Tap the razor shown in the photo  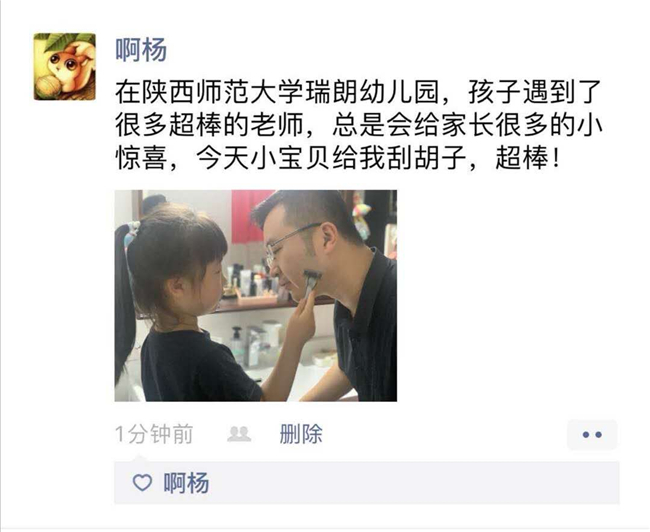click(312, 282)
